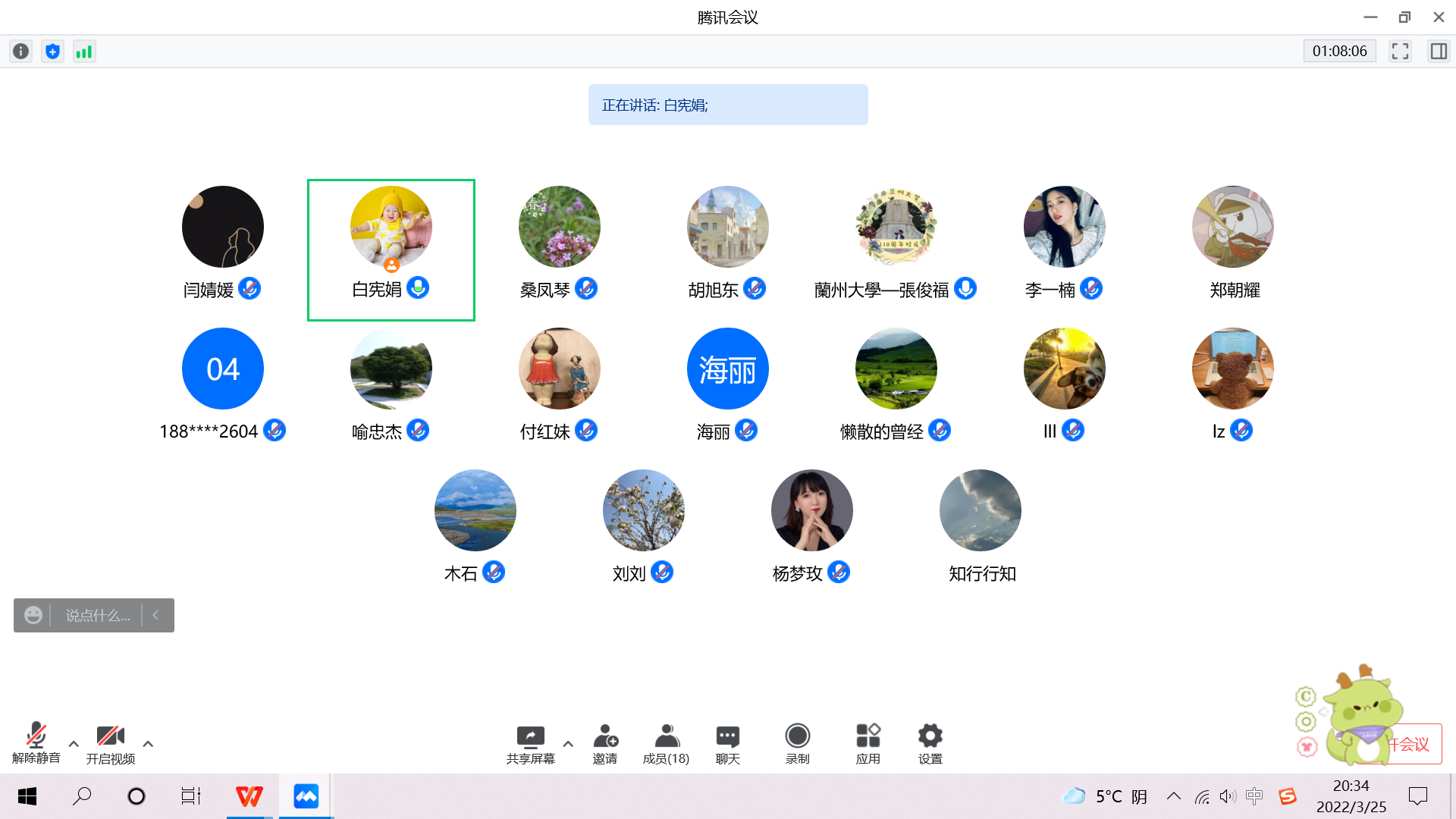This screenshot has width=1456, height=819.
Task: Open WPS Office from the taskbar
Action: pyautogui.click(x=249, y=795)
